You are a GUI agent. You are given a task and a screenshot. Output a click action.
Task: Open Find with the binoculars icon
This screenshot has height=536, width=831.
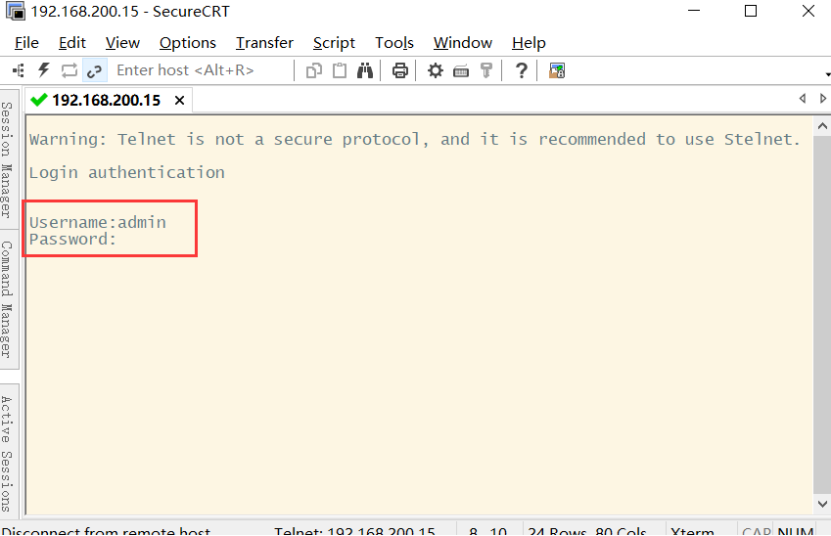pyautogui.click(x=365, y=71)
